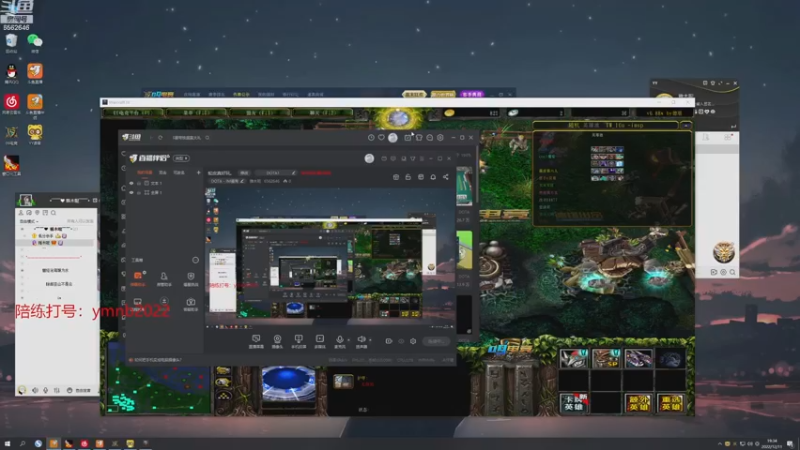
Task: Open the first menu button on game top bar
Action: tap(133, 112)
